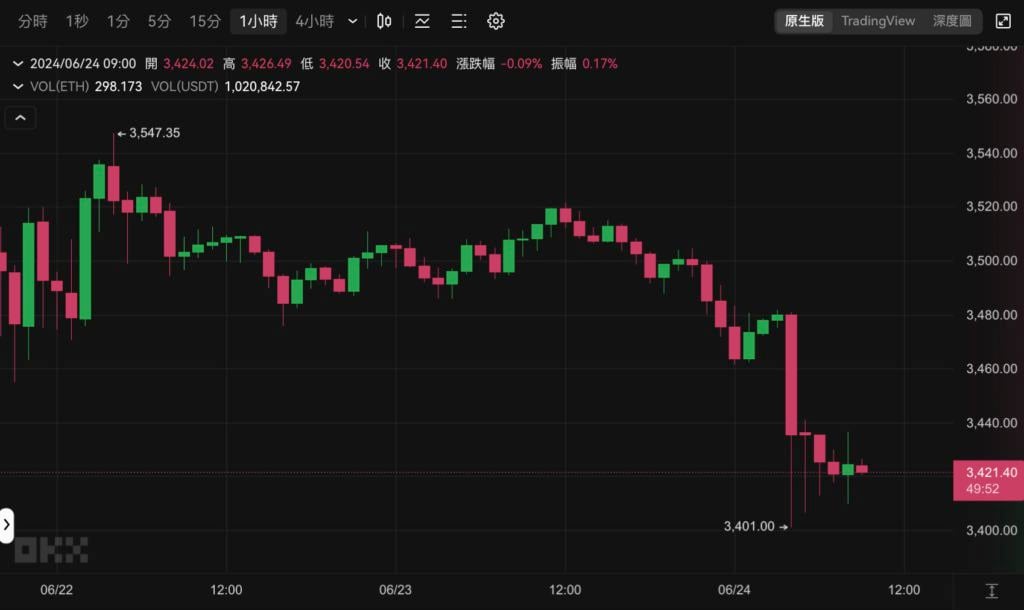Collapse the VOL(ETH) indicator row chevron
The height and width of the screenshot is (610, 1024).
tap(17, 86)
